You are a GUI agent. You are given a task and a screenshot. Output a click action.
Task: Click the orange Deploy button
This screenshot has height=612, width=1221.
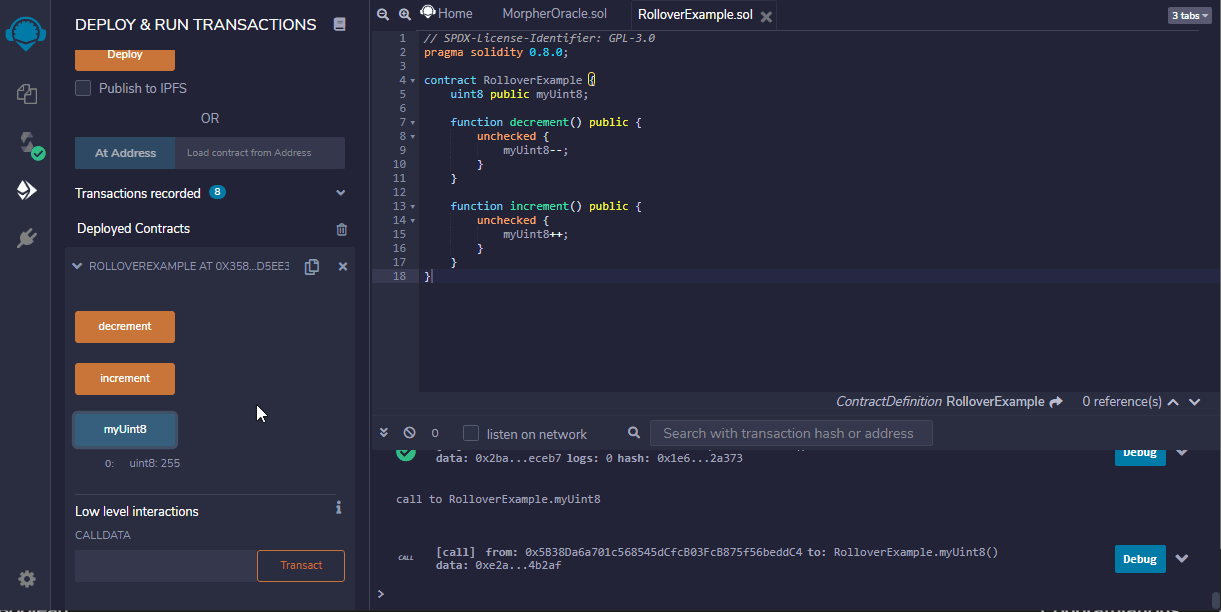125,59
